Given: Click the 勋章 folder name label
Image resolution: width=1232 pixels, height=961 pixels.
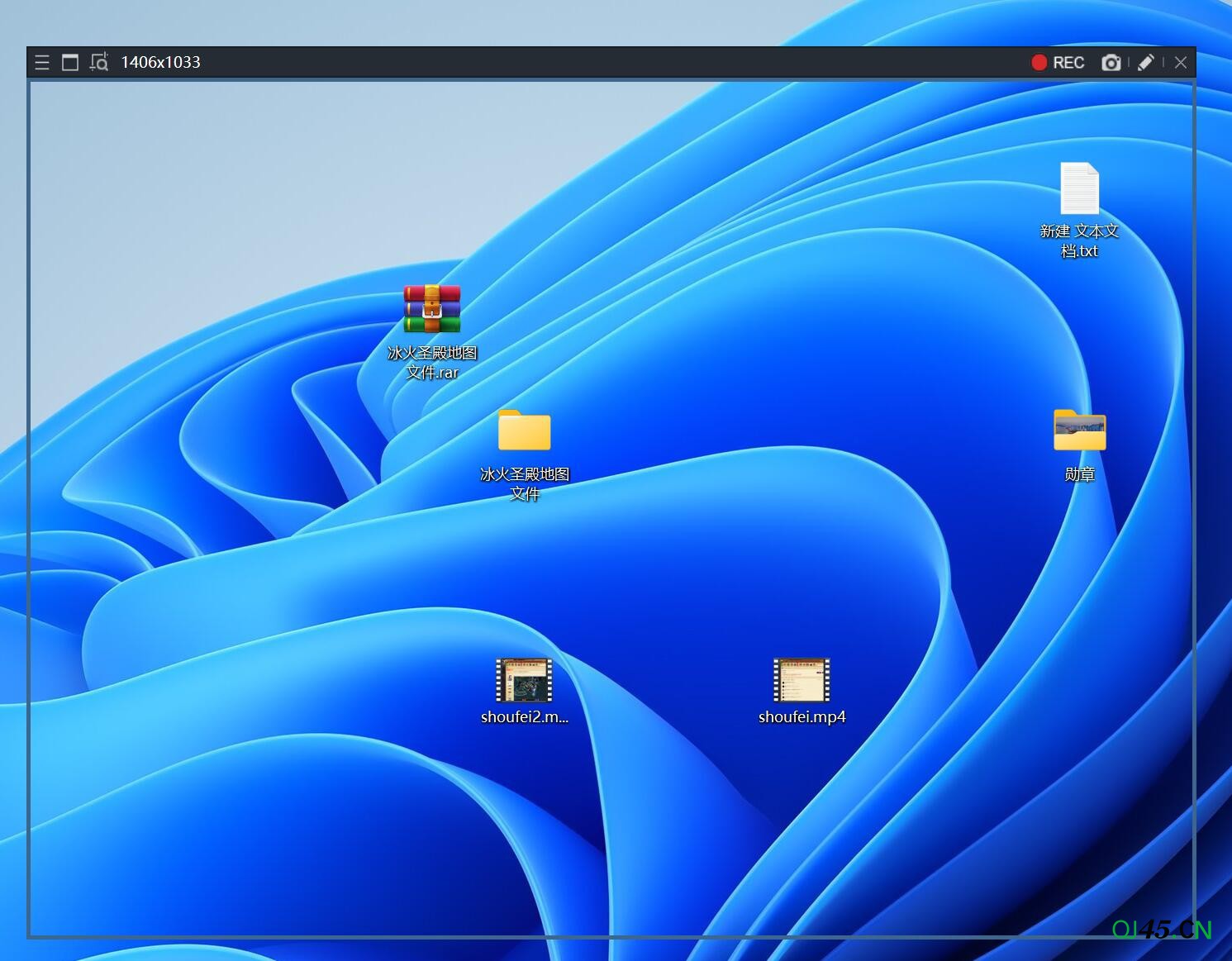Looking at the screenshot, I should [1080, 474].
